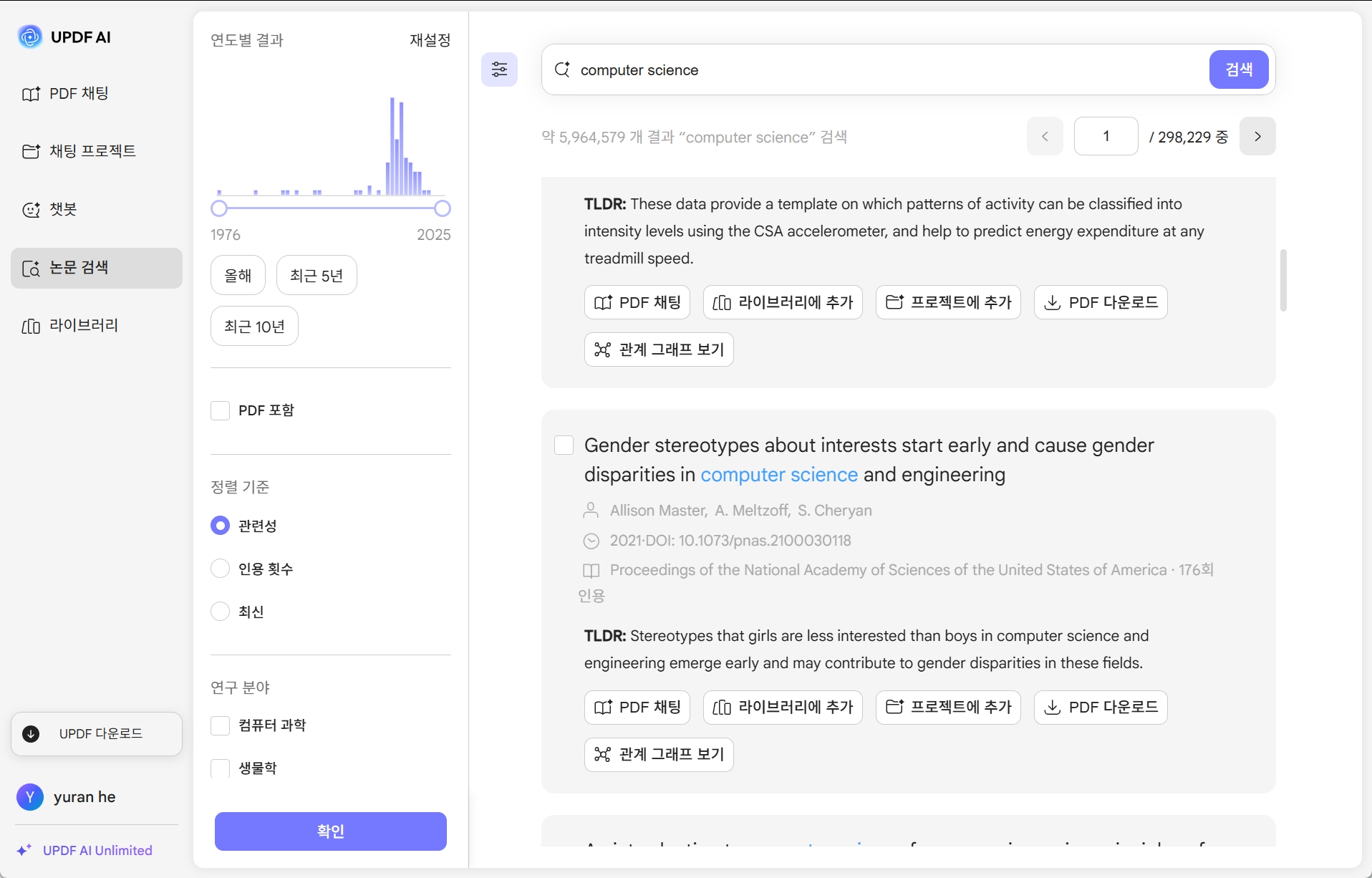Open 라이브러리 in the sidebar
The image size is (1372, 878).
pos(97,326)
